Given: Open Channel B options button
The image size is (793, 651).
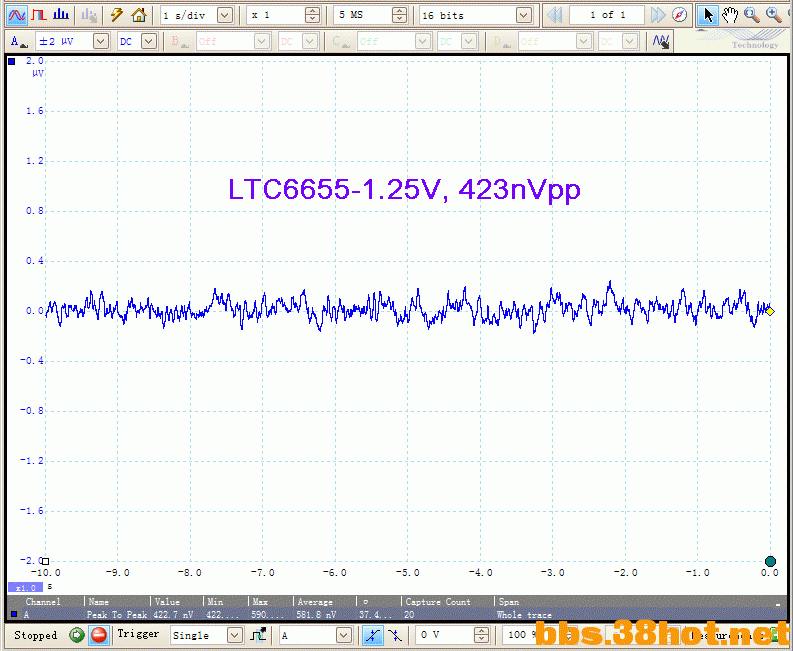Looking at the screenshot, I should (178, 41).
